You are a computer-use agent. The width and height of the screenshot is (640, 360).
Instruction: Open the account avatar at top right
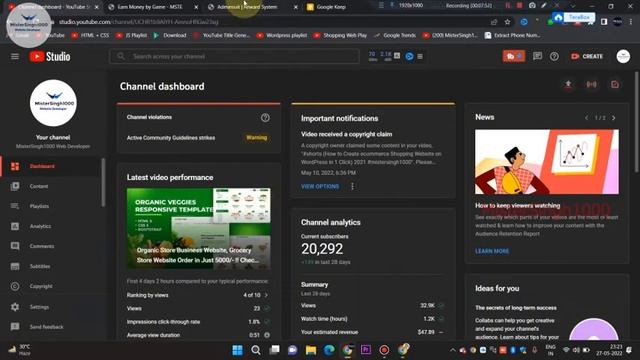[623, 56]
